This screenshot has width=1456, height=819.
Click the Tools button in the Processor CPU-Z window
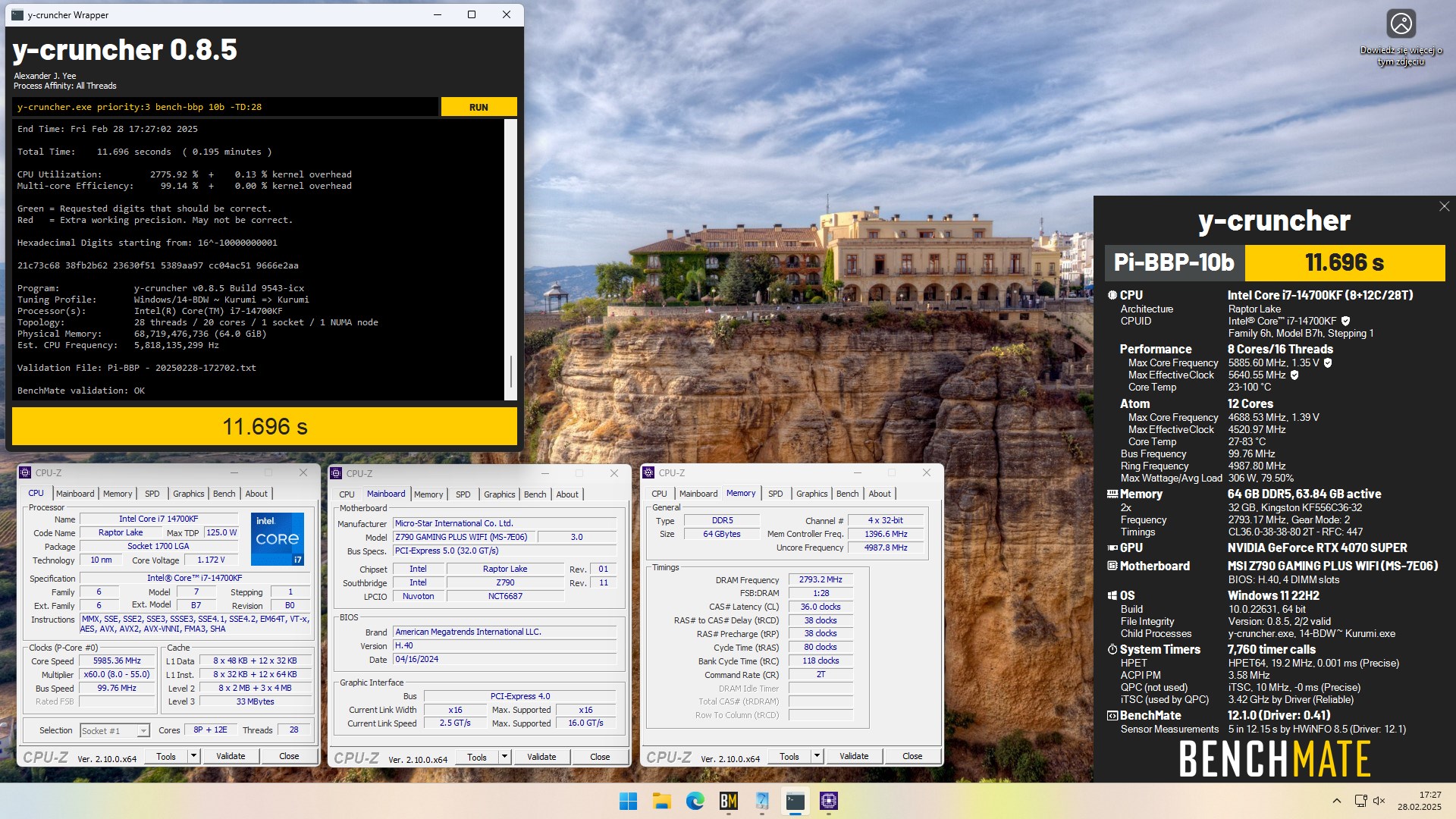(x=166, y=756)
